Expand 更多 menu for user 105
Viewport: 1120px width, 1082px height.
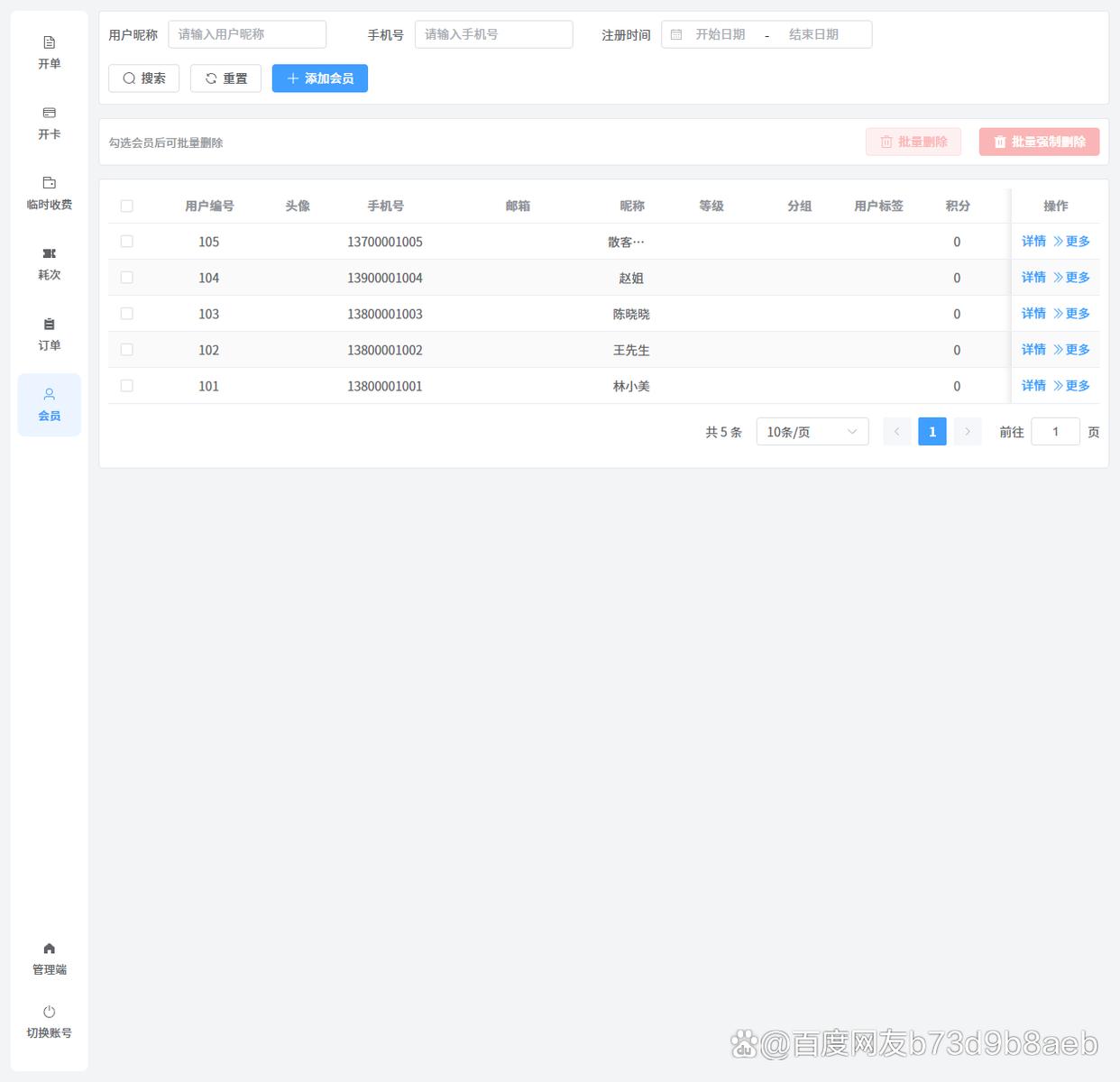click(1071, 242)
